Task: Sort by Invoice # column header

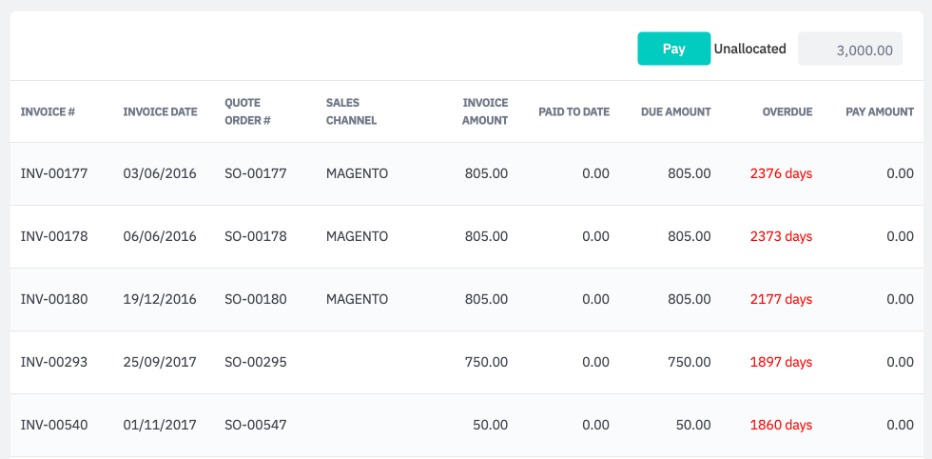Action: click(x=48, y=112)
